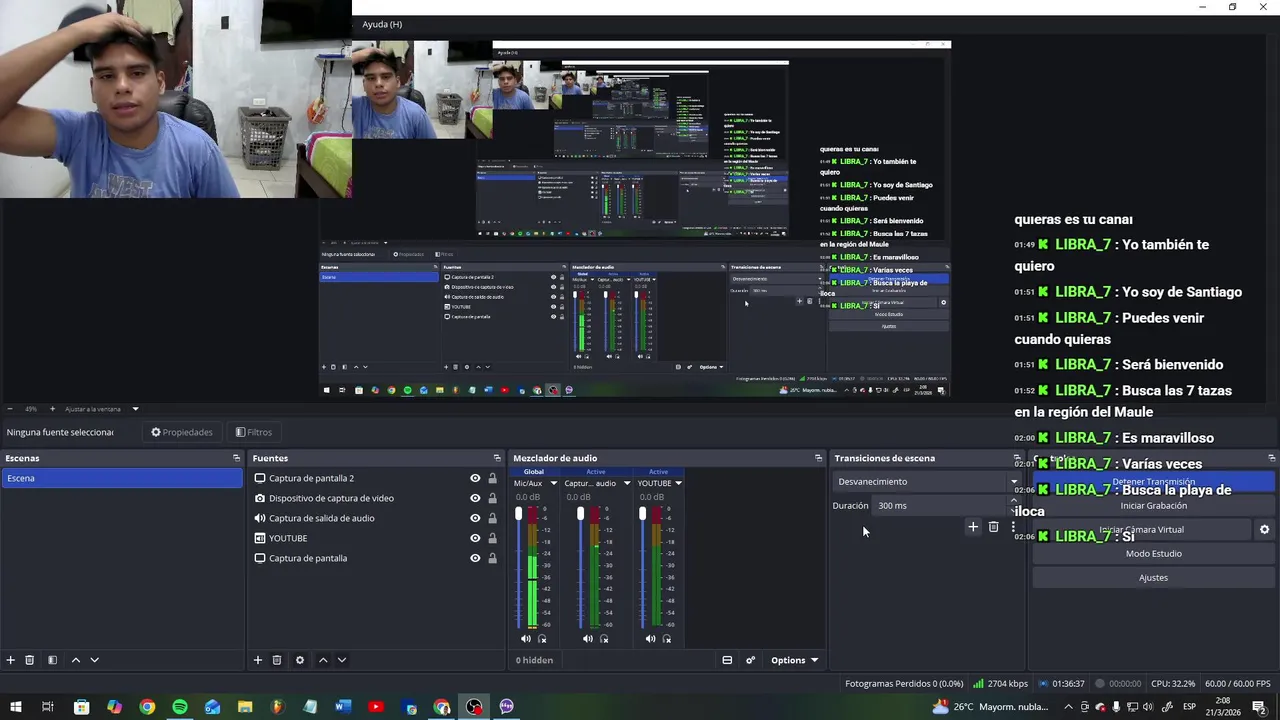Open Spotify from the taskbar
Image resolution: width=1280 pixels, height=720 pixels.
(180, 707)
